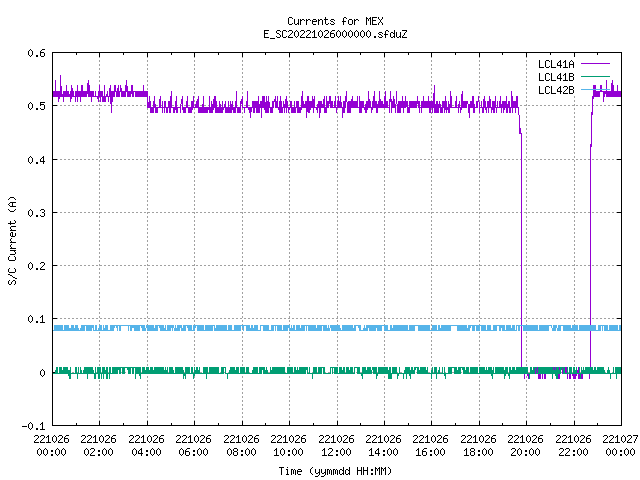Click the y-axis tick value 0.2
The width and height of the screenshot is (640, 480).
coord(37,266)
